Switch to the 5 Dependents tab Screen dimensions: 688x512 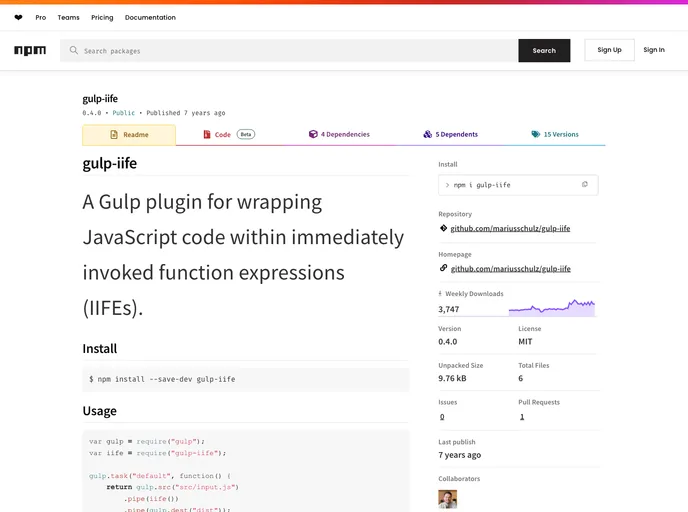(451, 134)
